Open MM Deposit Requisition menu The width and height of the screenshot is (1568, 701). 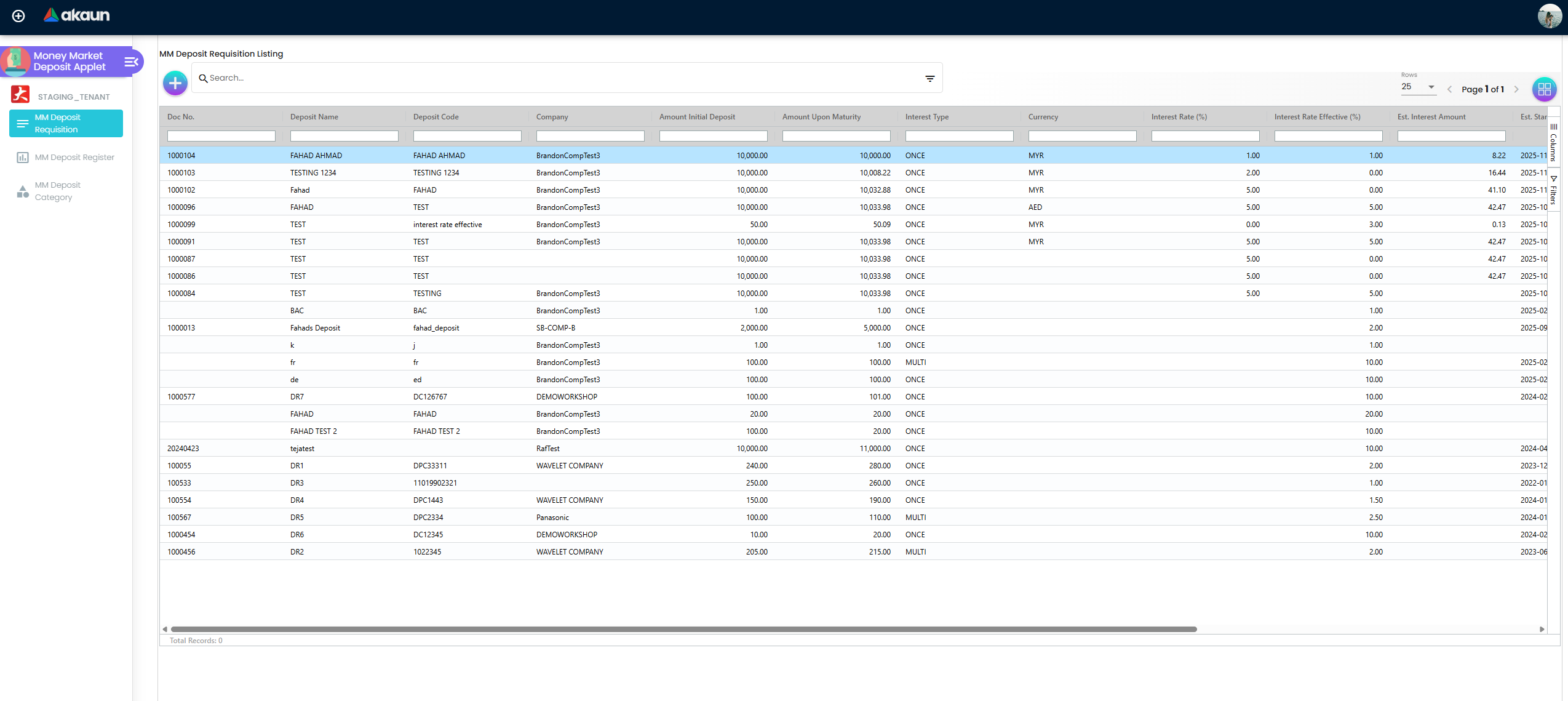point(66,123)
